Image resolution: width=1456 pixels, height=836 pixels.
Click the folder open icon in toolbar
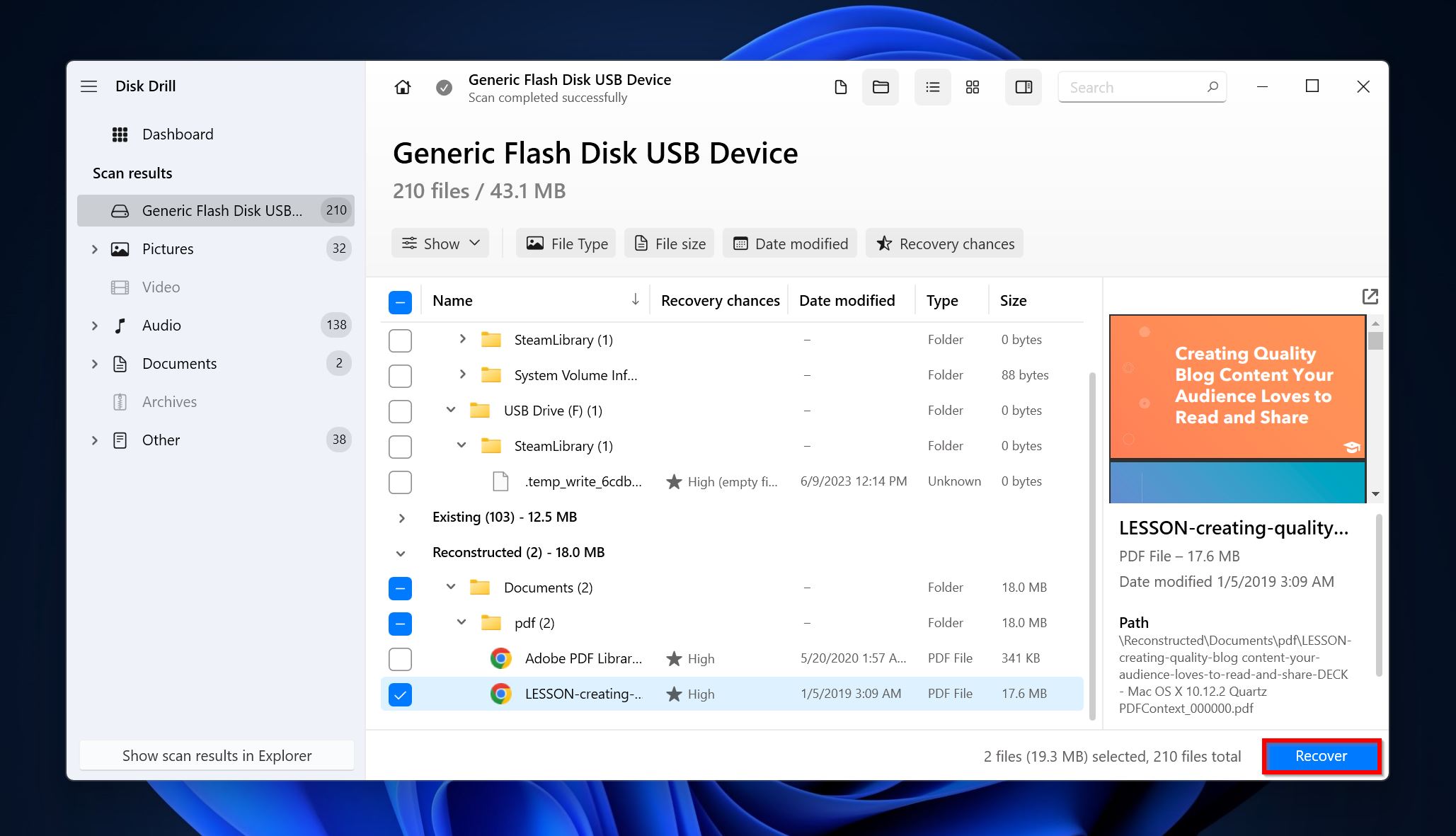878,88
